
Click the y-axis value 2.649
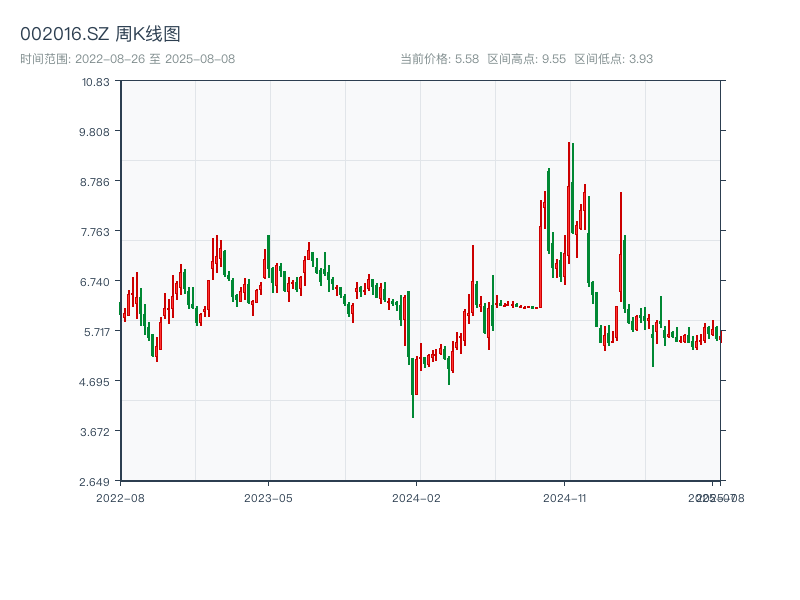(x=94, y=482)
